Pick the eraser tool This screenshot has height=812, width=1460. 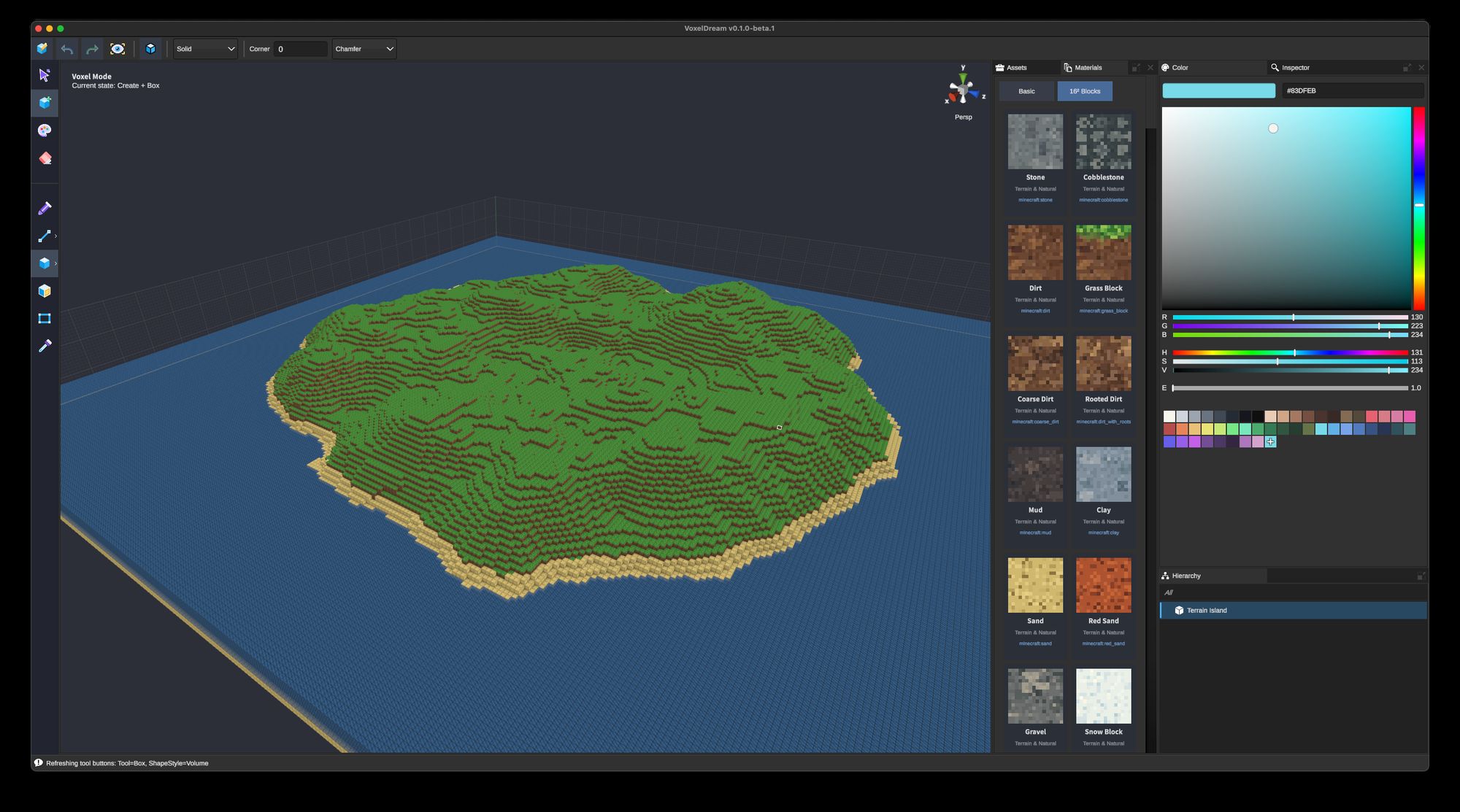tap(45, 158)
